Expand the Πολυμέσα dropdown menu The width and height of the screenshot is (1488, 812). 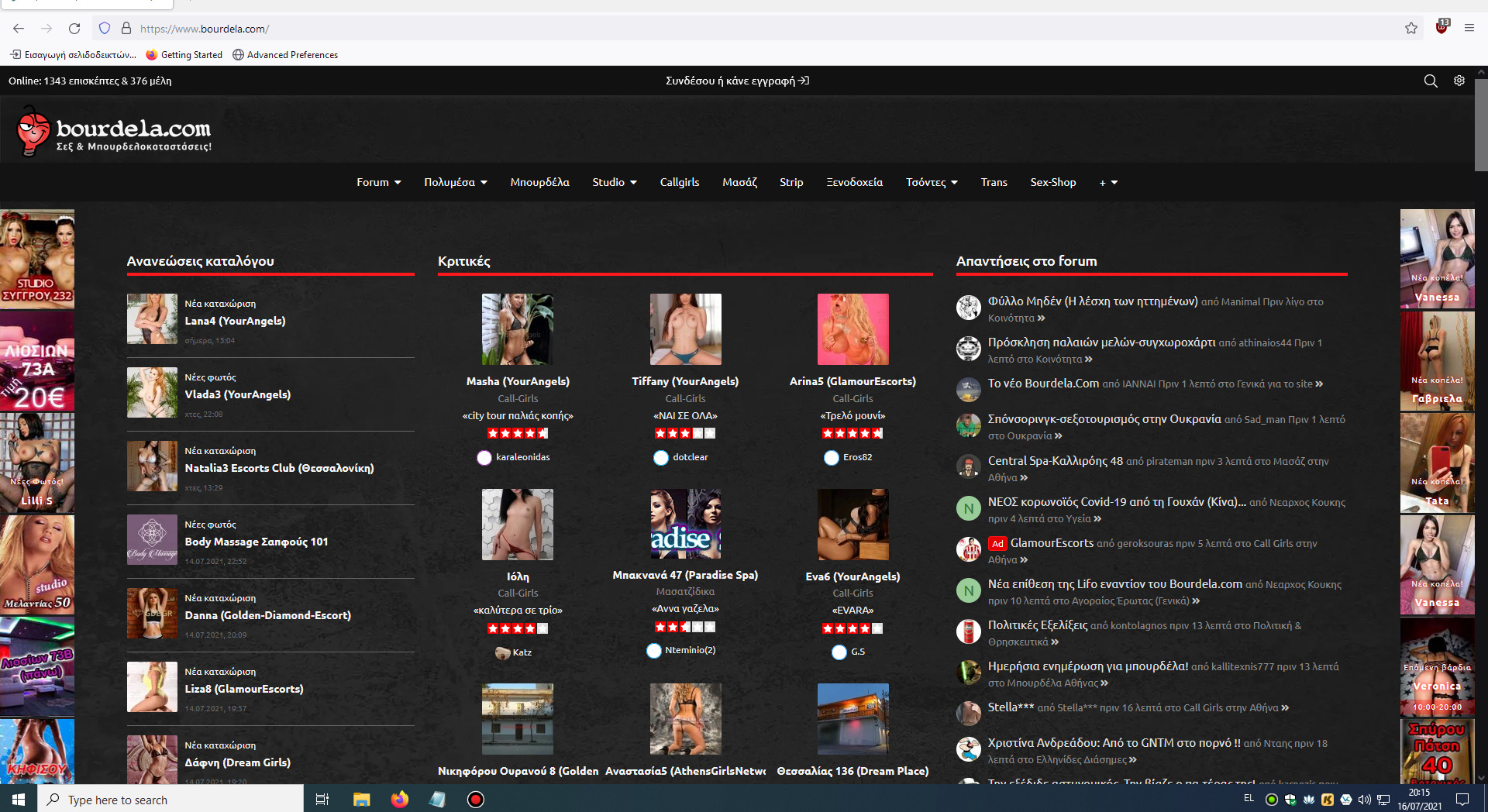(x=456, y=182)
